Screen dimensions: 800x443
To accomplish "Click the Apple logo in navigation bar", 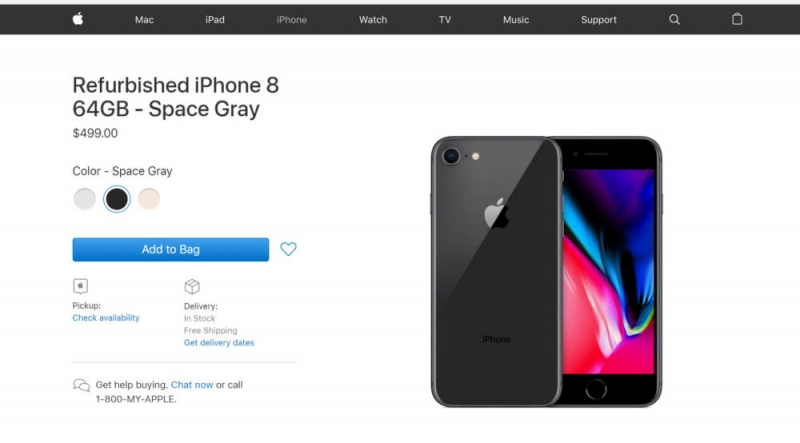I will [78, 19].
